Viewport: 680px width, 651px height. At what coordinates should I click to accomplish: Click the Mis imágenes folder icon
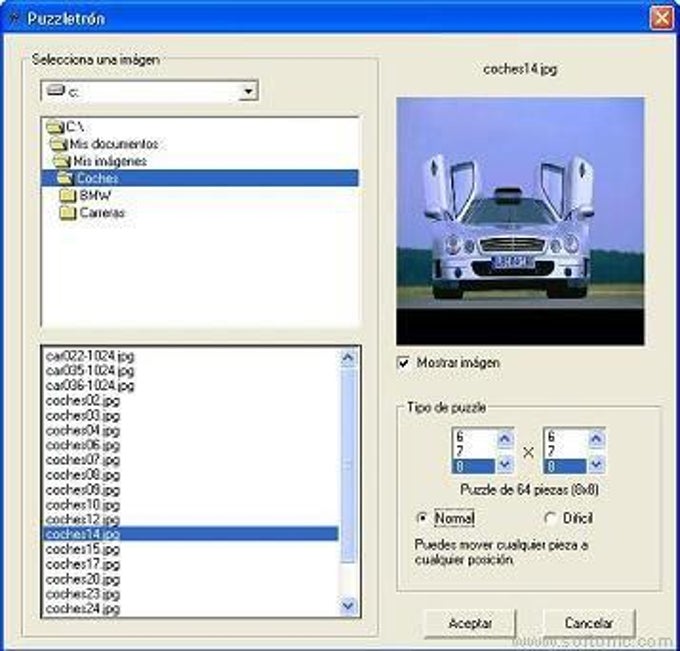point(62,161)
